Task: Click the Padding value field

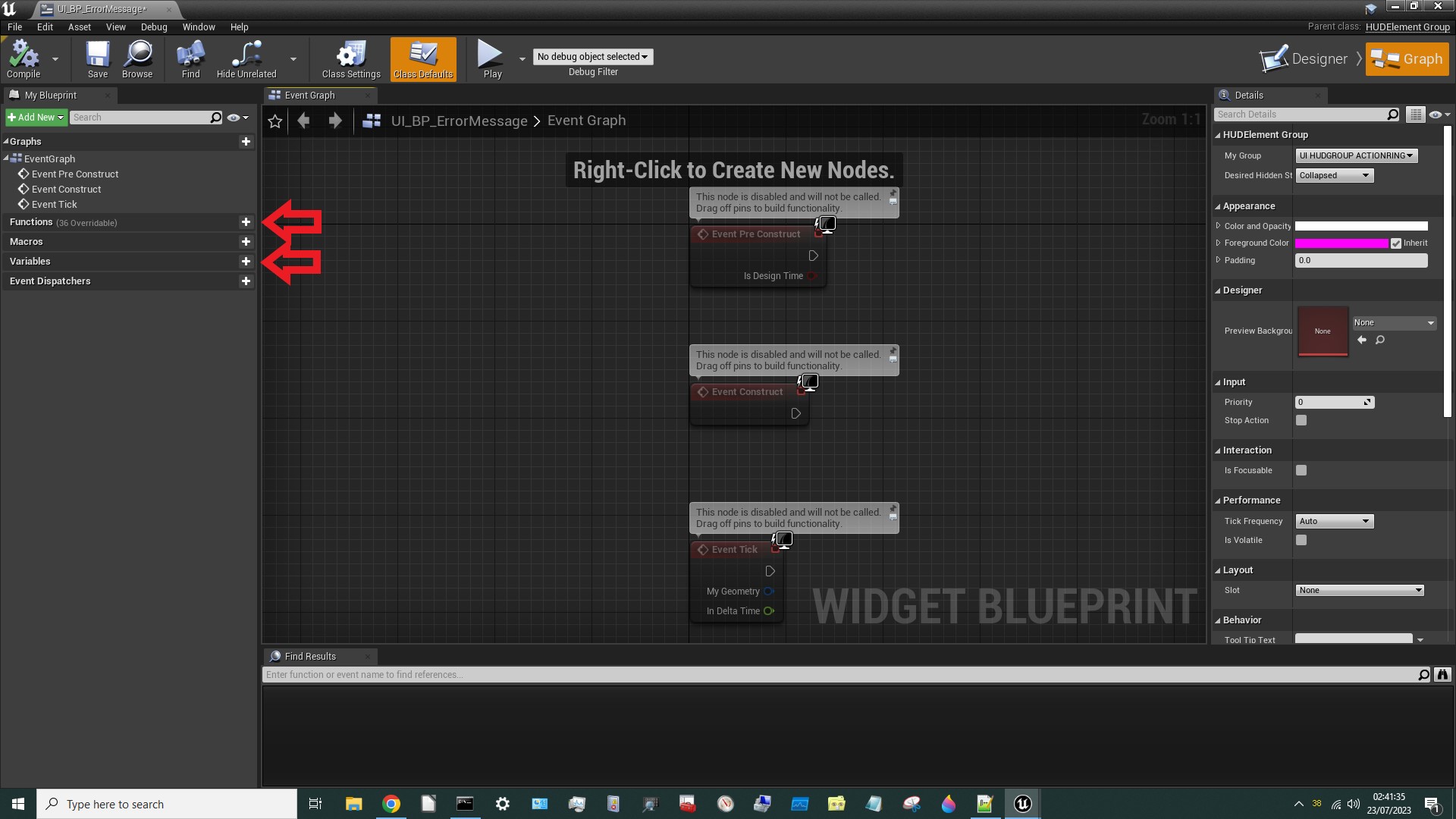Action: click(1361, 261)
